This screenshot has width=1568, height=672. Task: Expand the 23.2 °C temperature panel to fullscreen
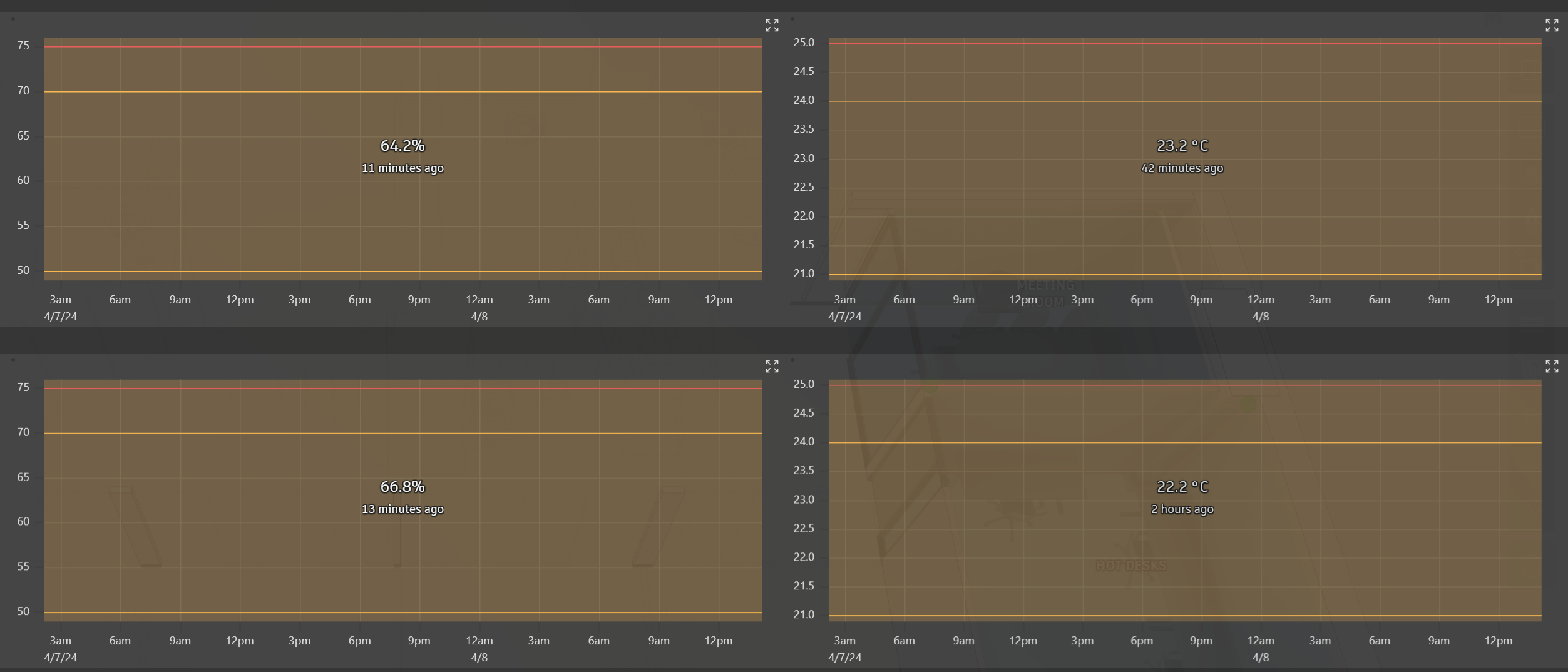point(1551,25)
